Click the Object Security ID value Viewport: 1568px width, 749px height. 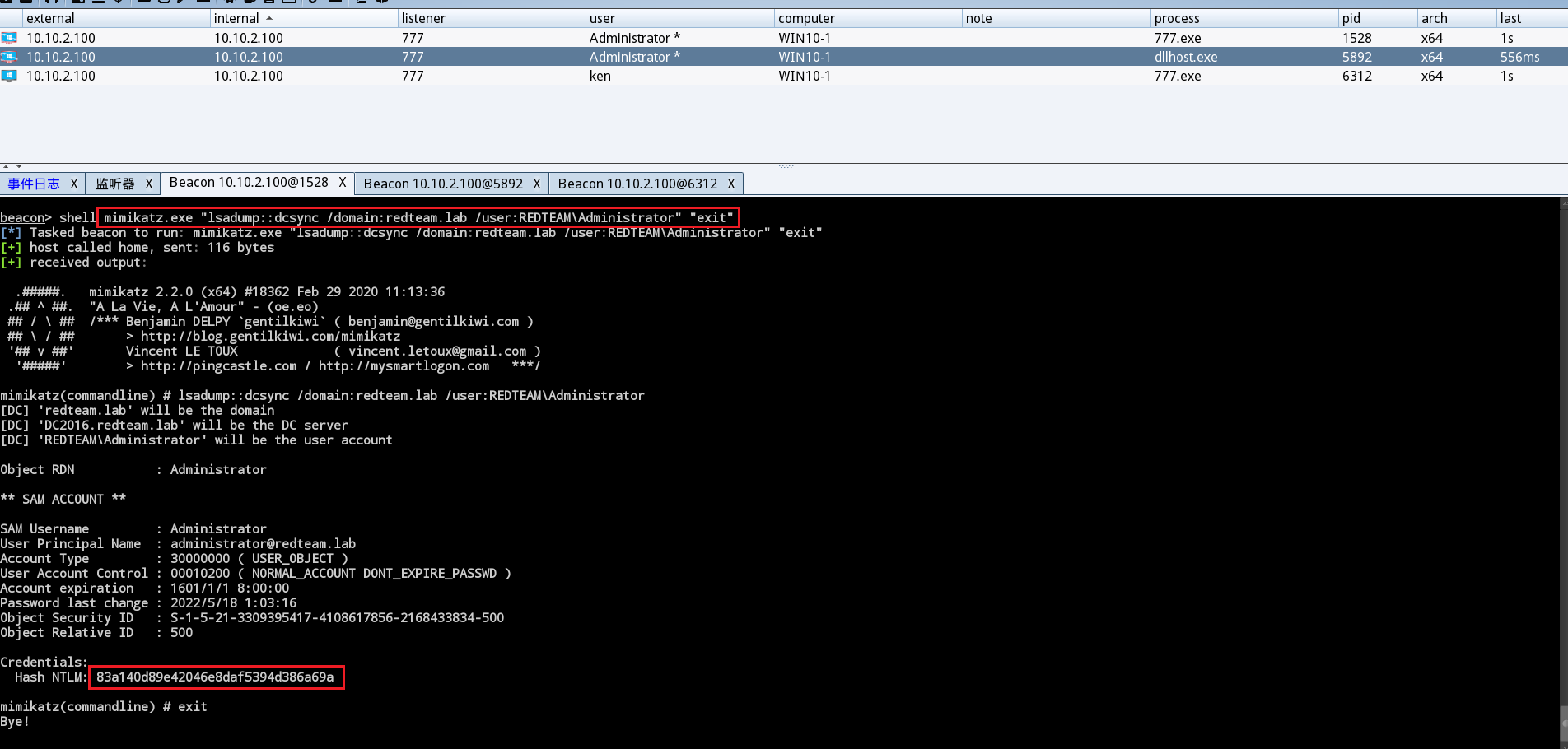[x=337, y=617]
